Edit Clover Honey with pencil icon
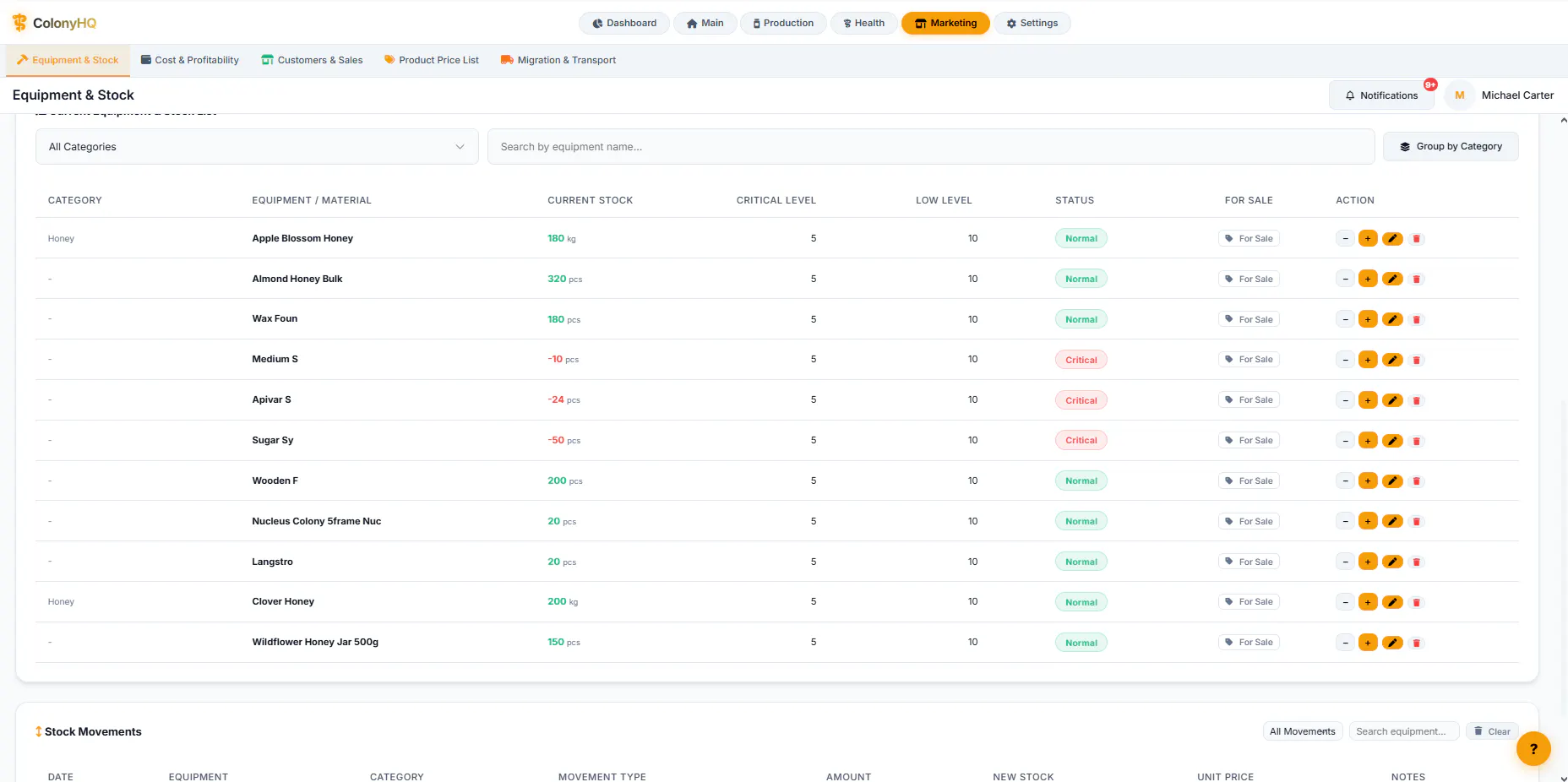Screen dimensions: 1568x782 [1392, 602]
